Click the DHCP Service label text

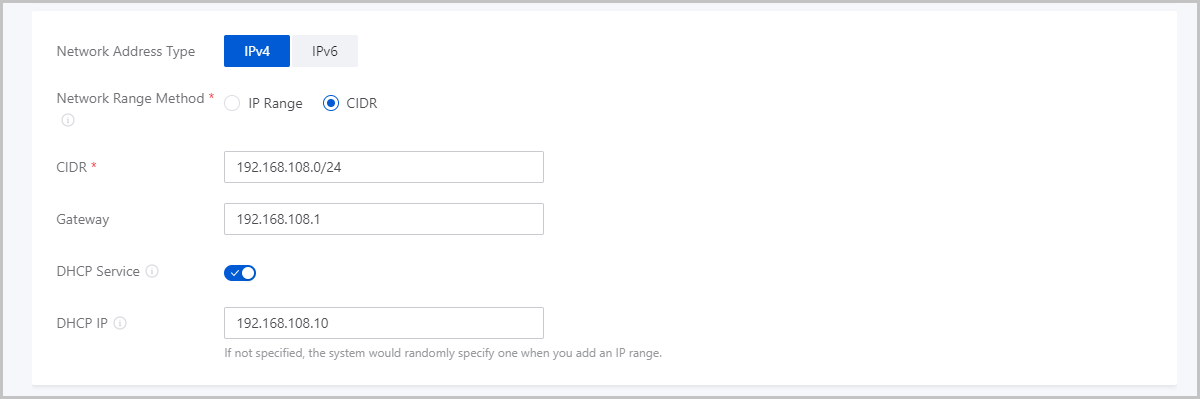(99, 271)
